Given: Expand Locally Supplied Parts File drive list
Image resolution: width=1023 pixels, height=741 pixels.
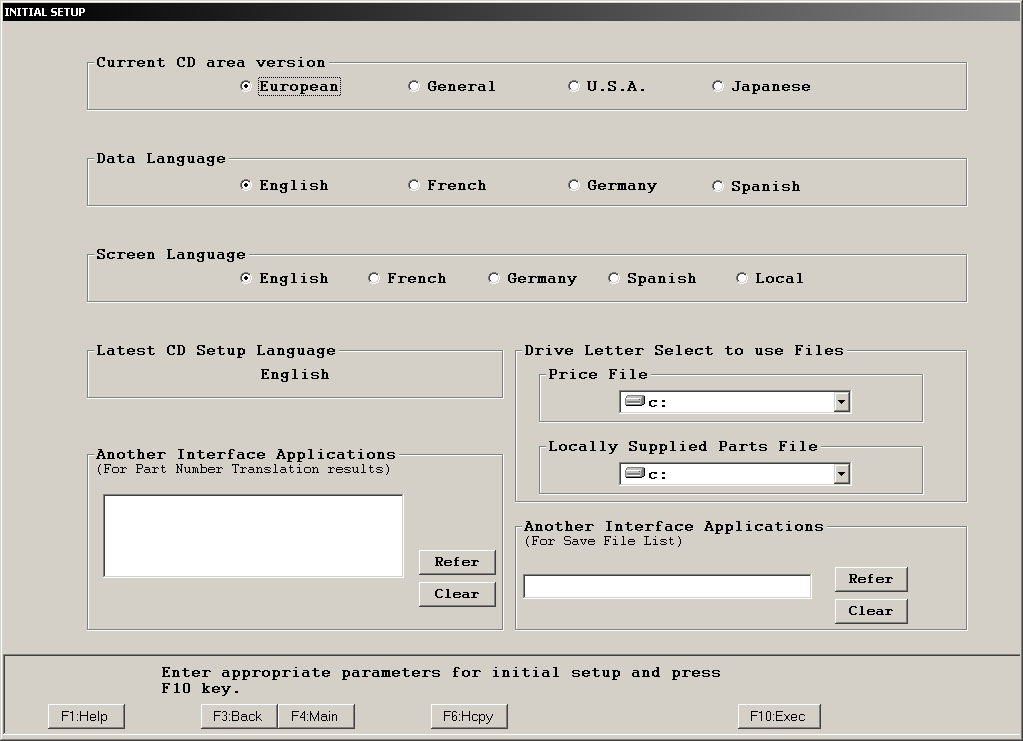Looking at the screenshot, I should 841,474.
